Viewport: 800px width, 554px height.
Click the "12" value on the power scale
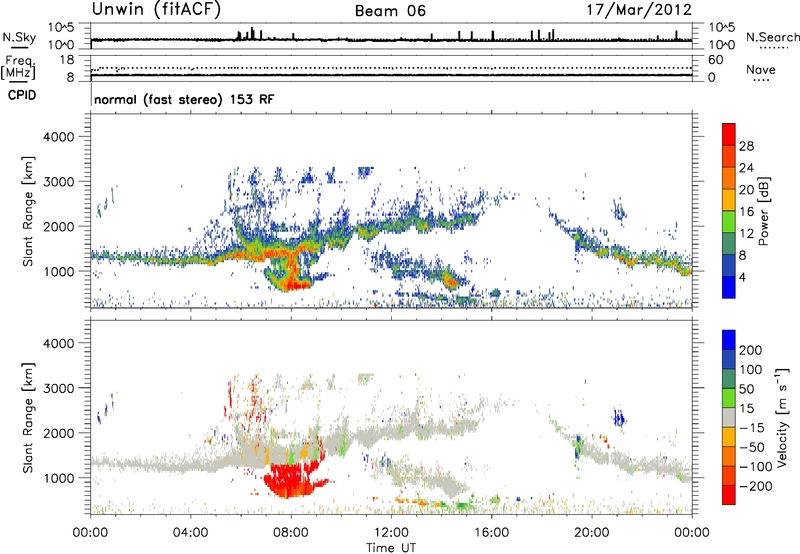coord(746,234)
